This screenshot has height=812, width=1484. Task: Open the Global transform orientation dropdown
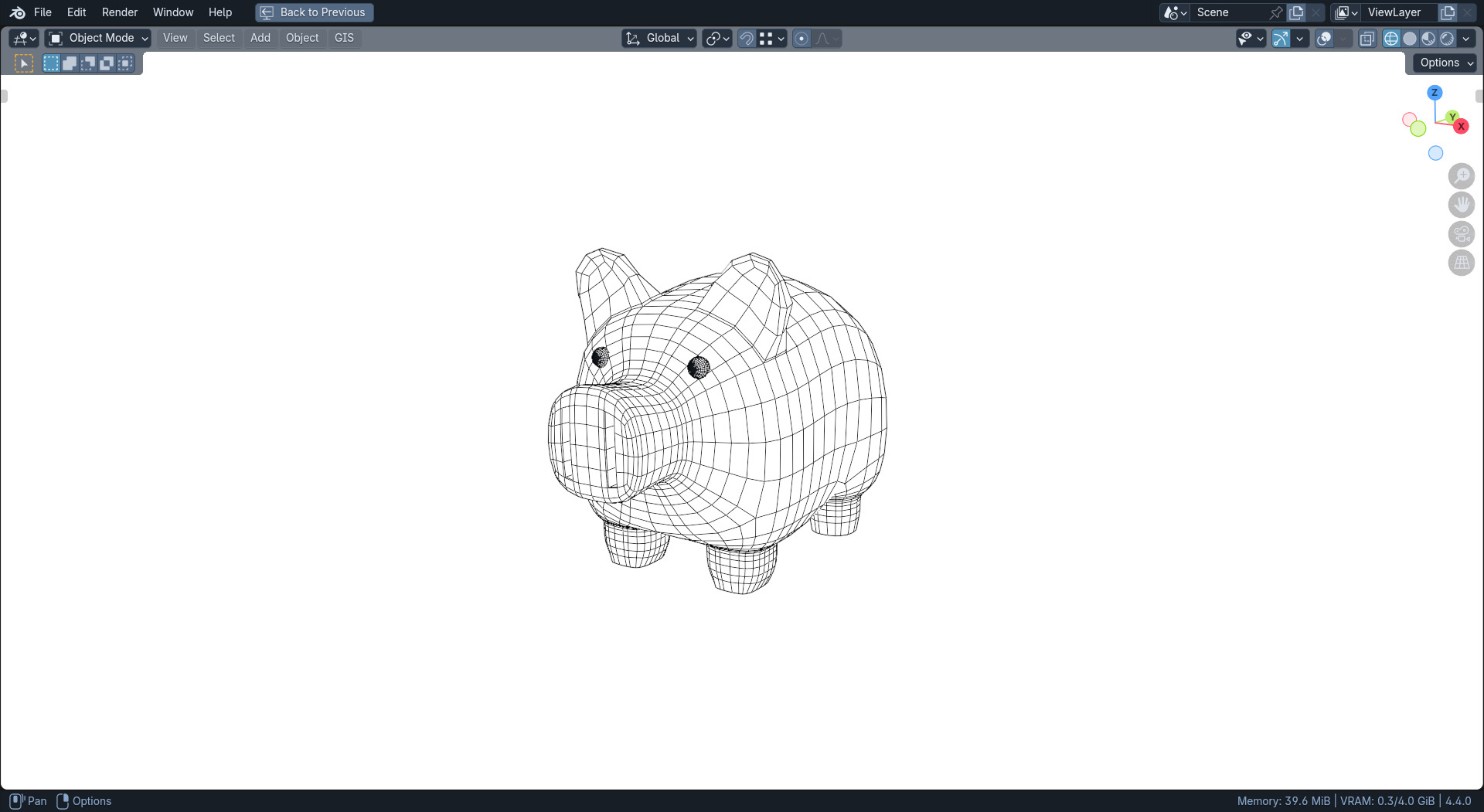pyautogui.click(x=659, y=38)
